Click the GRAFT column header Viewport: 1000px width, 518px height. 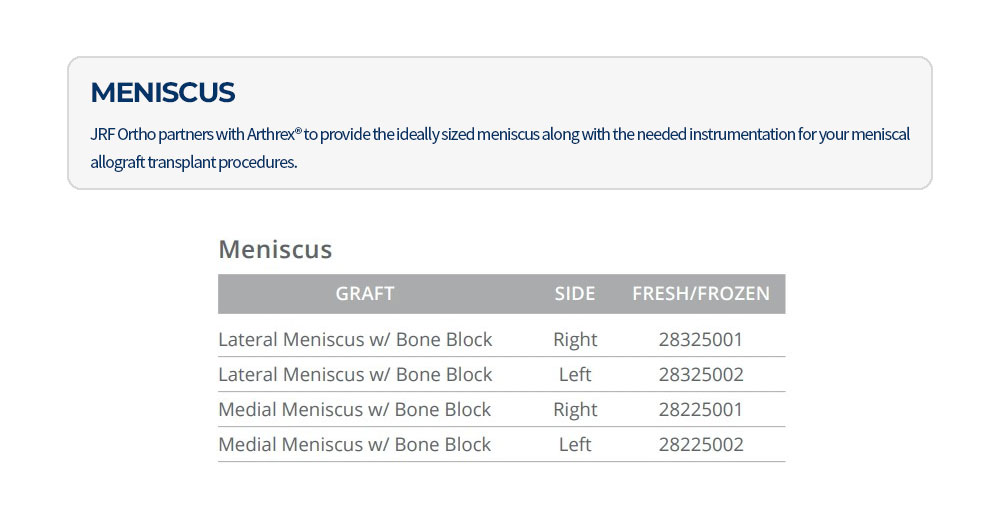[x=365, y=294]
